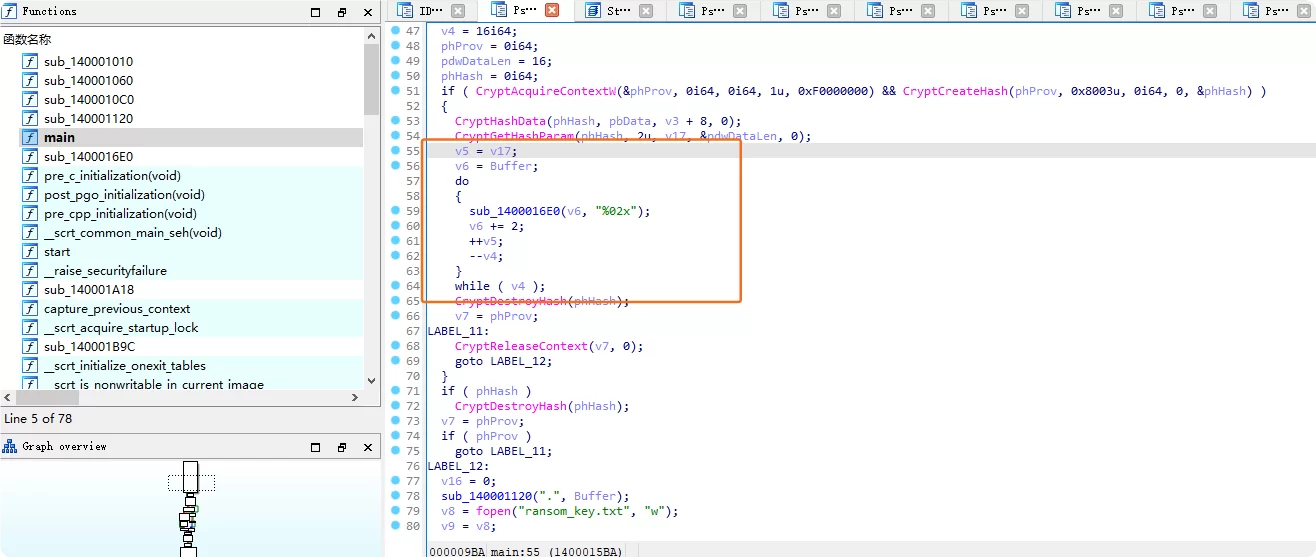Close the active pseudocode tab
Viewport: 1316px width, 557px height.
(551, 11)
